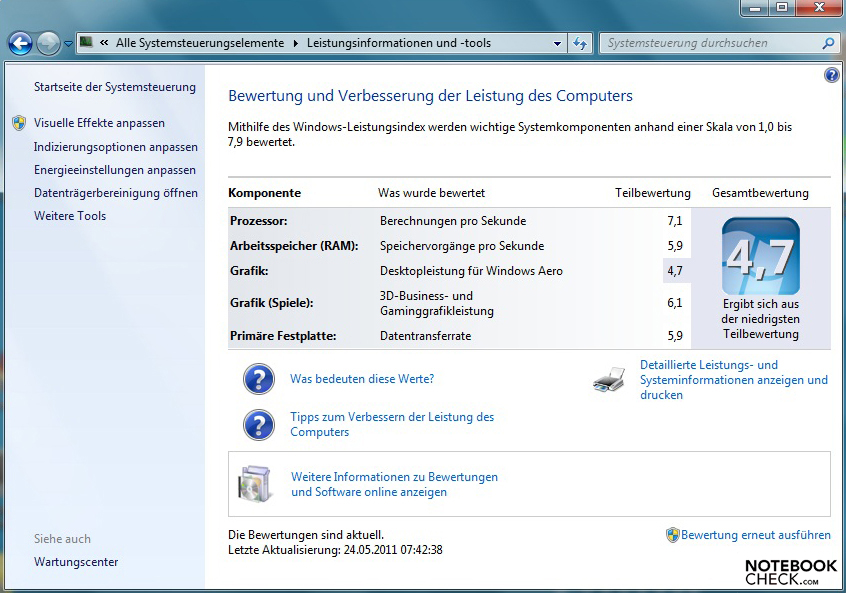This screenshot has width=846, height=593.
Task: Open 'Startseite der Systemsteuerung' link
Action: point(115,87)
